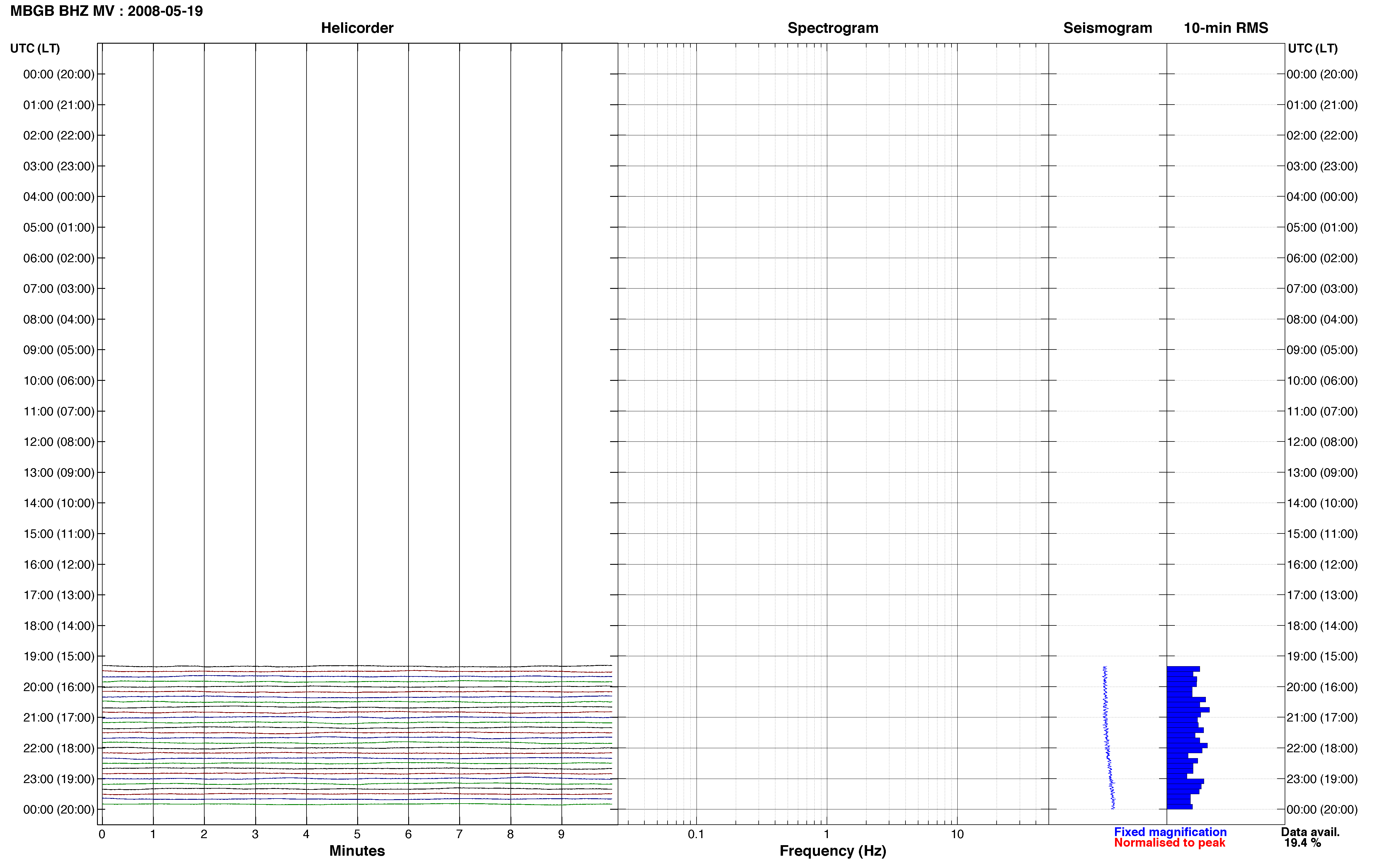Select the Frequency (Hz) axis label
Image resolution: width=1389 pixels, height=868 pixels.
[x=833, y=851]
